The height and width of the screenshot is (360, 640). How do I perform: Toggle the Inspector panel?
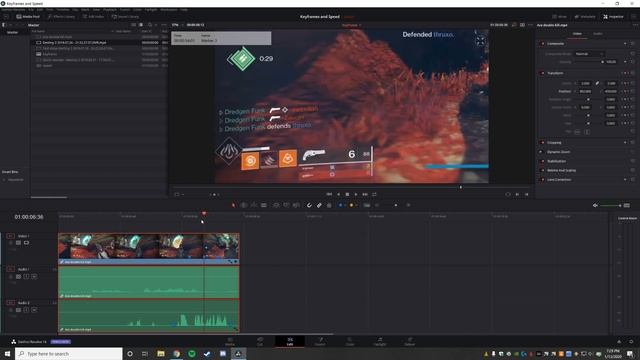tap(613, 17)
